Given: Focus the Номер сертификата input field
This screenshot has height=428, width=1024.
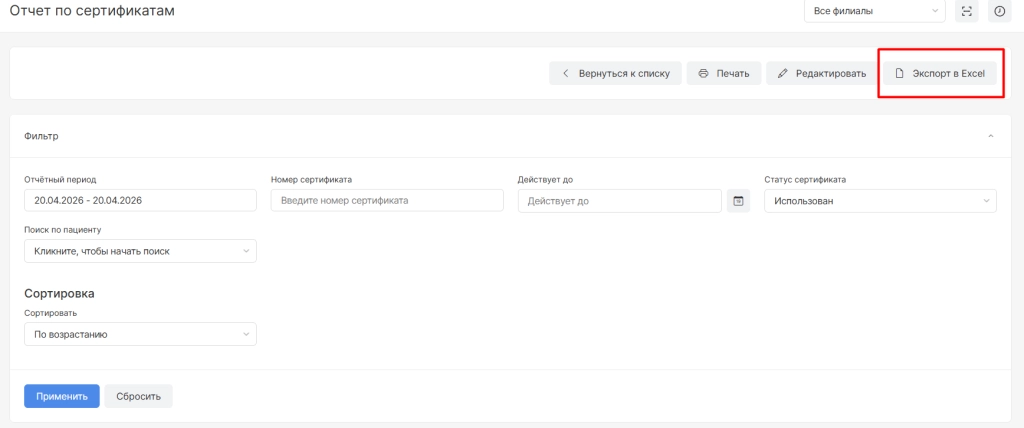Looking at the screenshot, I should pos(386,201).
